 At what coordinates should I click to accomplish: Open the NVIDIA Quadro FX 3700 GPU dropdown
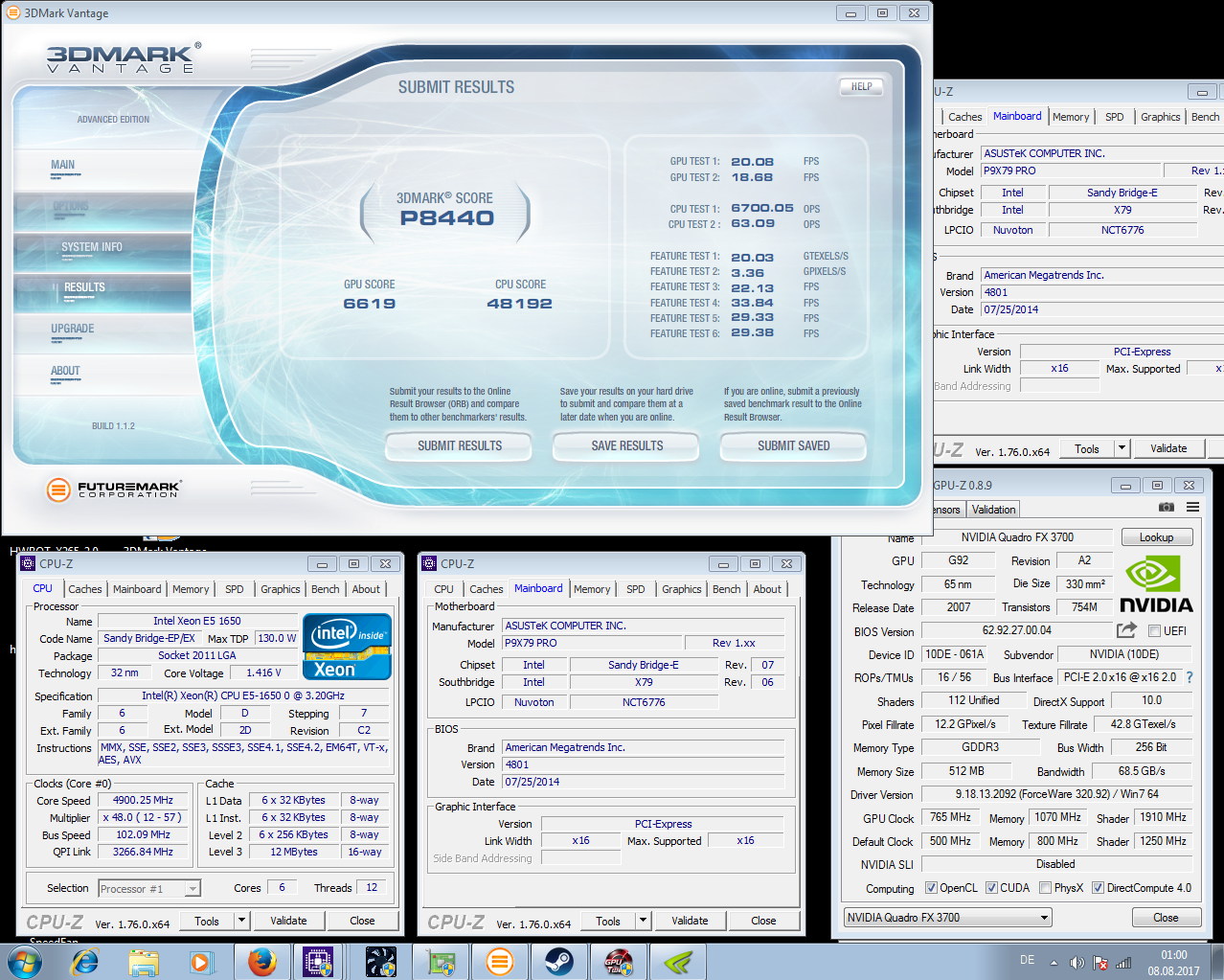click(947, 917)
